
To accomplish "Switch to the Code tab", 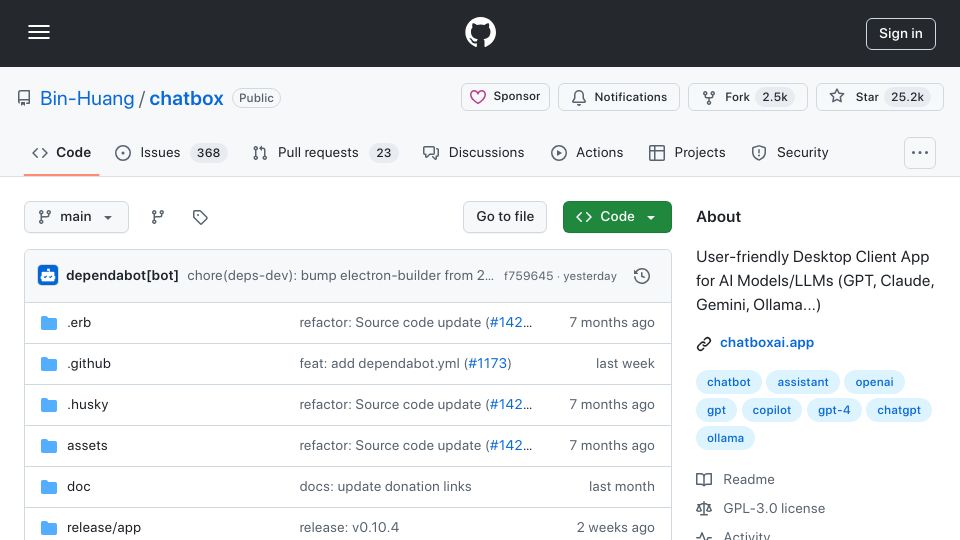I will pyautogui.click(x=61, y=152).
